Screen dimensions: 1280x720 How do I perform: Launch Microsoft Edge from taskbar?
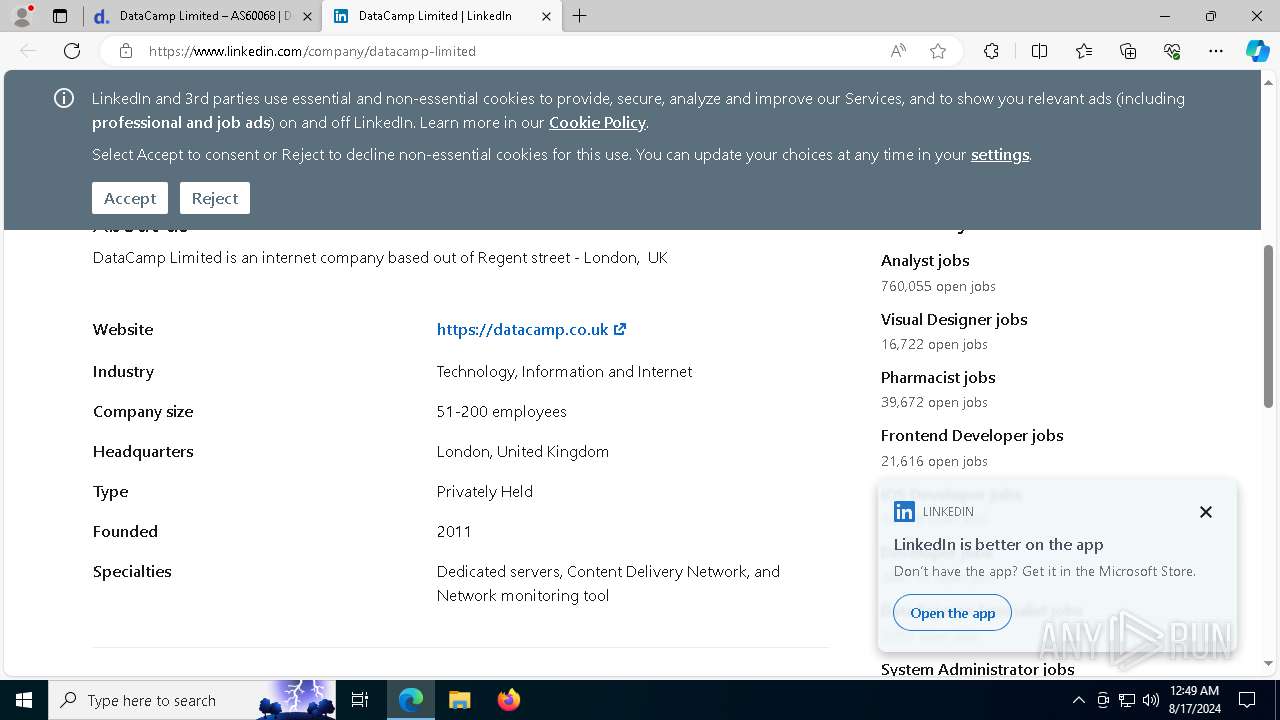point(411,700)
